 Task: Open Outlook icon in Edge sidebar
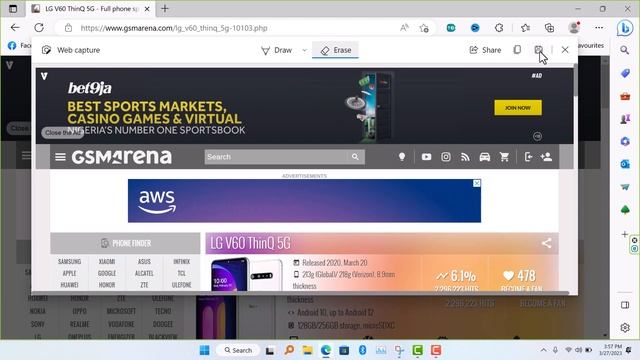625,164
